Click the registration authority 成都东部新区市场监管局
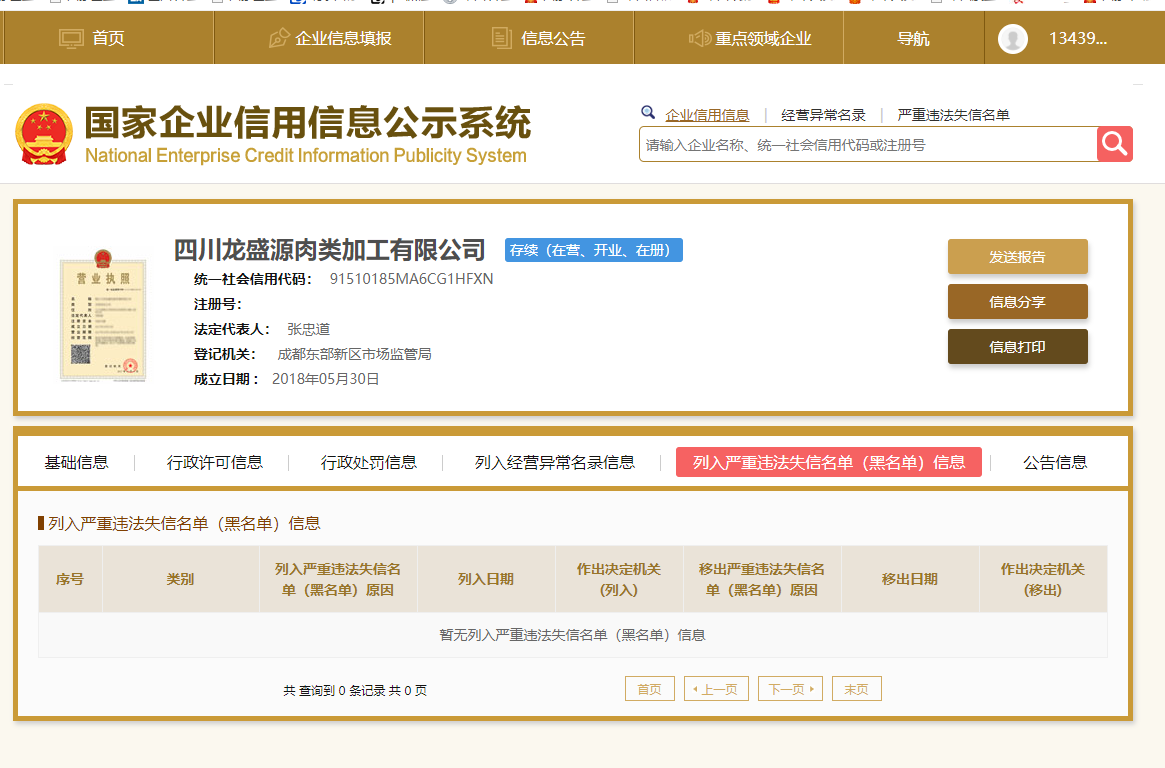1165x768 pixels. [354, 354]
